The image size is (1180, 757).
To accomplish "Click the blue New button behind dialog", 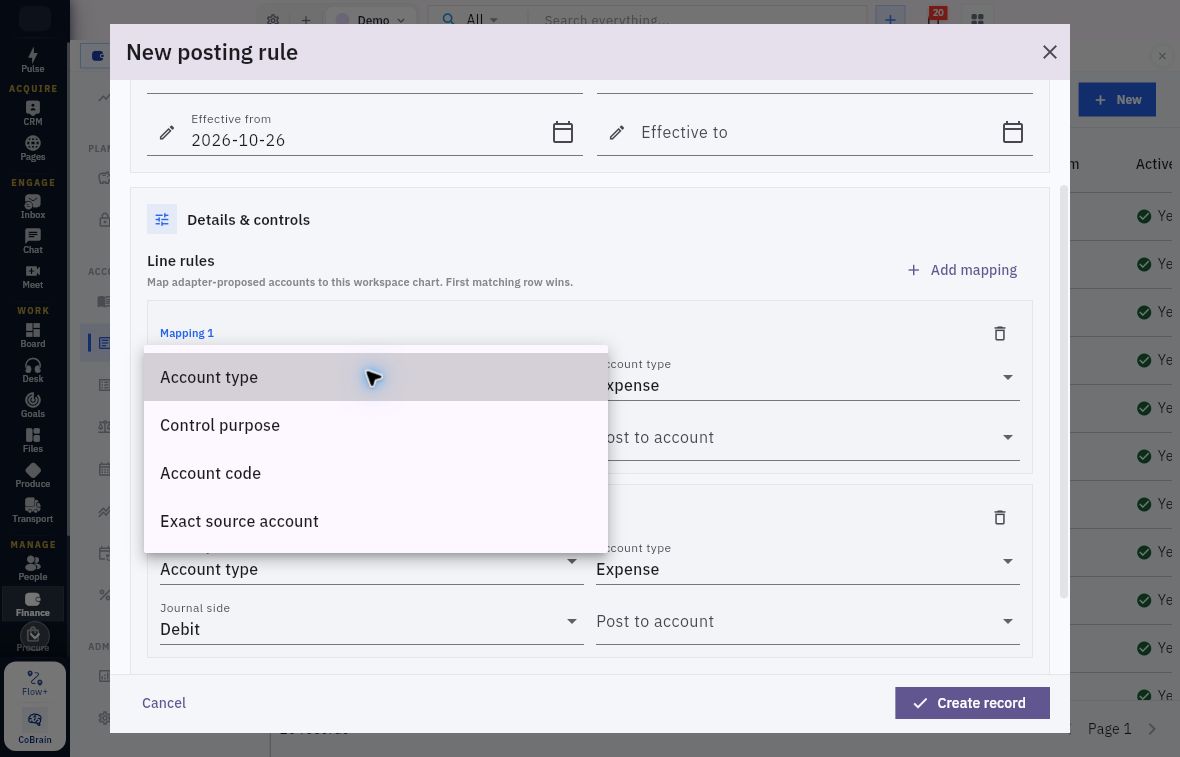I will (x=1117, y=99).
